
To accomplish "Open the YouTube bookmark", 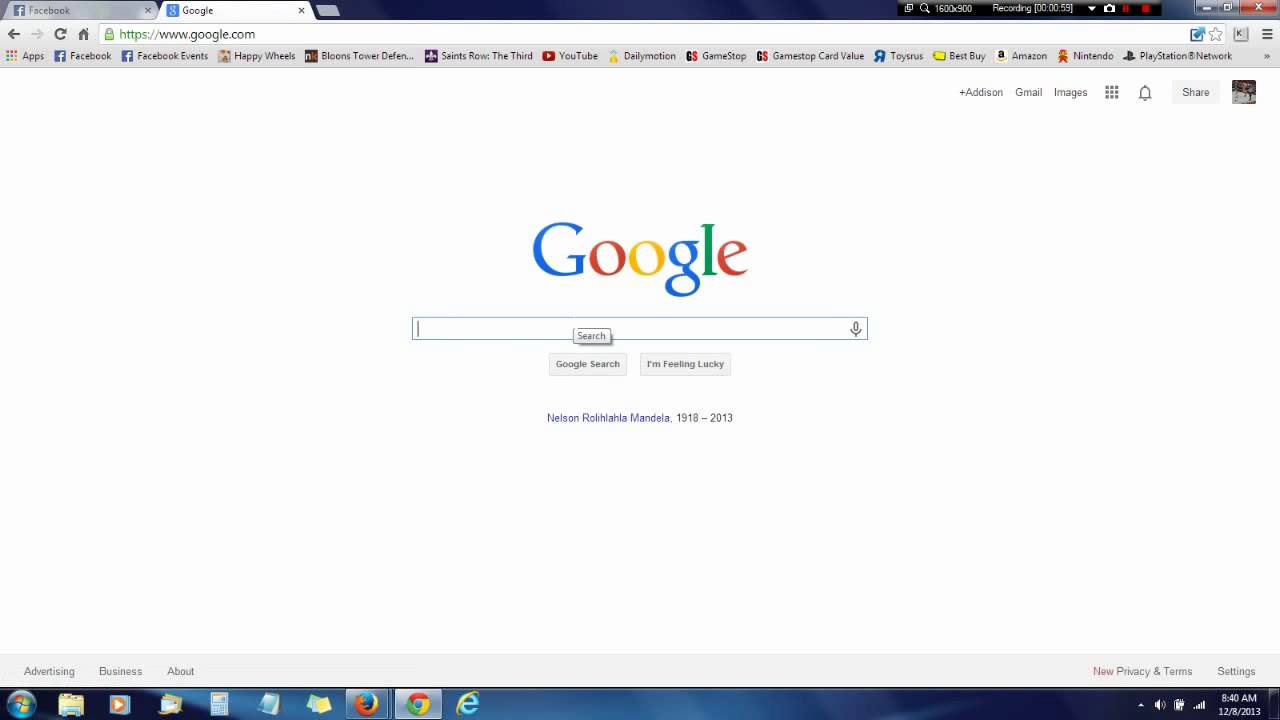I will click(x=570, y=56).
